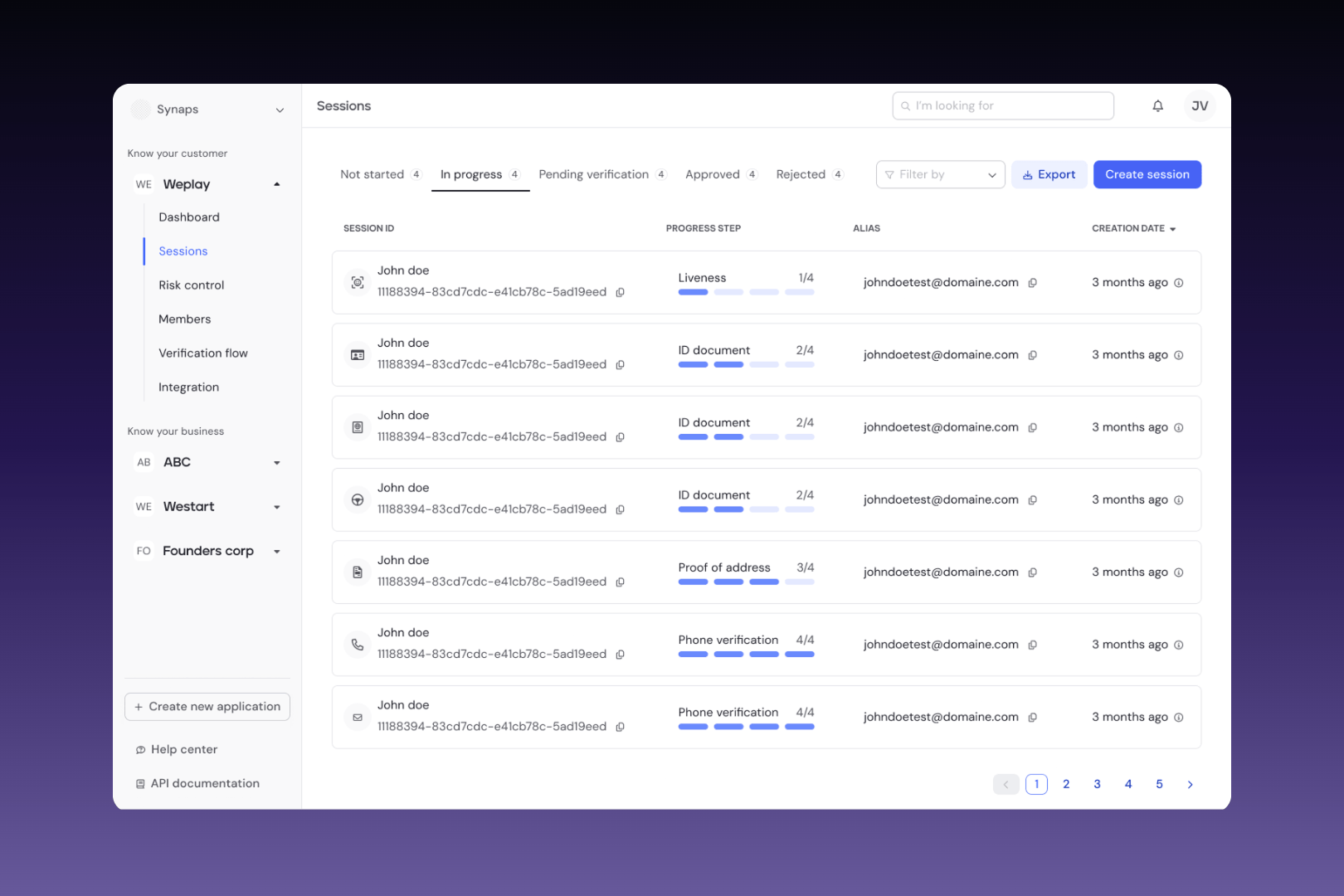This screenshot has width=1344, height=896.
Task: Sort by Creation Date column header
Action: 1132,228
